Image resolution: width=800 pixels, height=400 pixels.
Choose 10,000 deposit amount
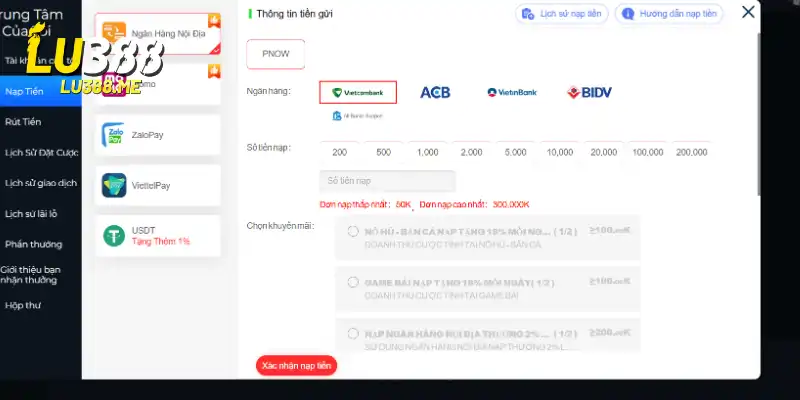(x=560, y=152)
